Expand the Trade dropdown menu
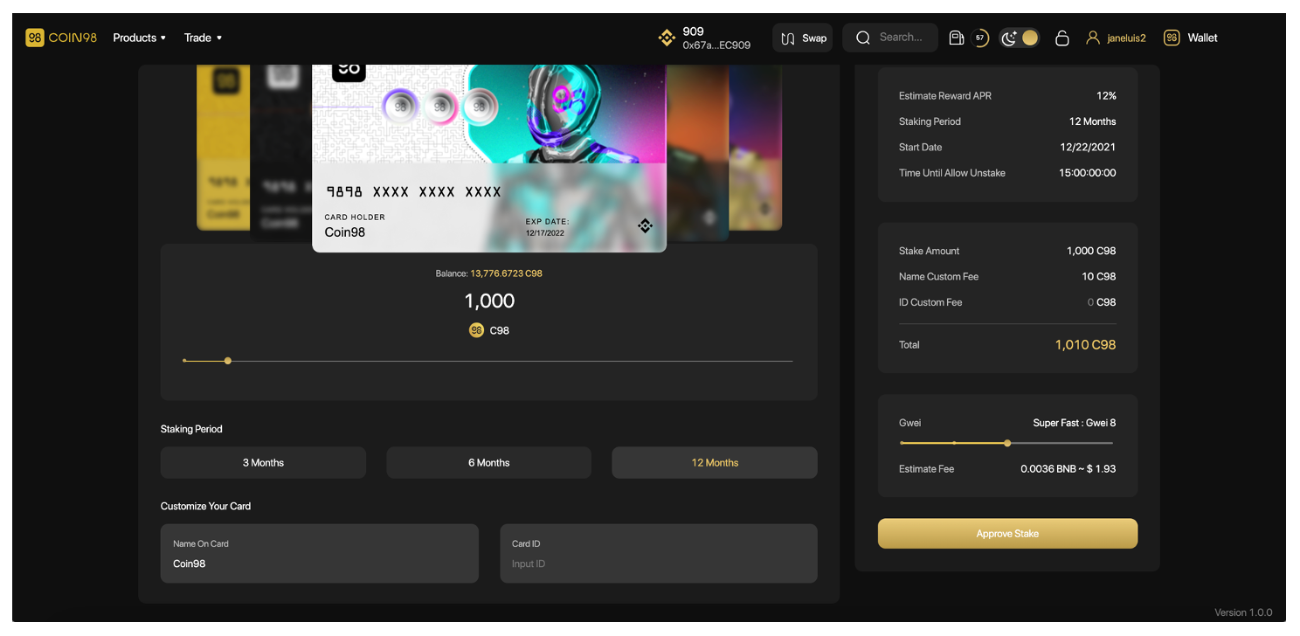 203,38
